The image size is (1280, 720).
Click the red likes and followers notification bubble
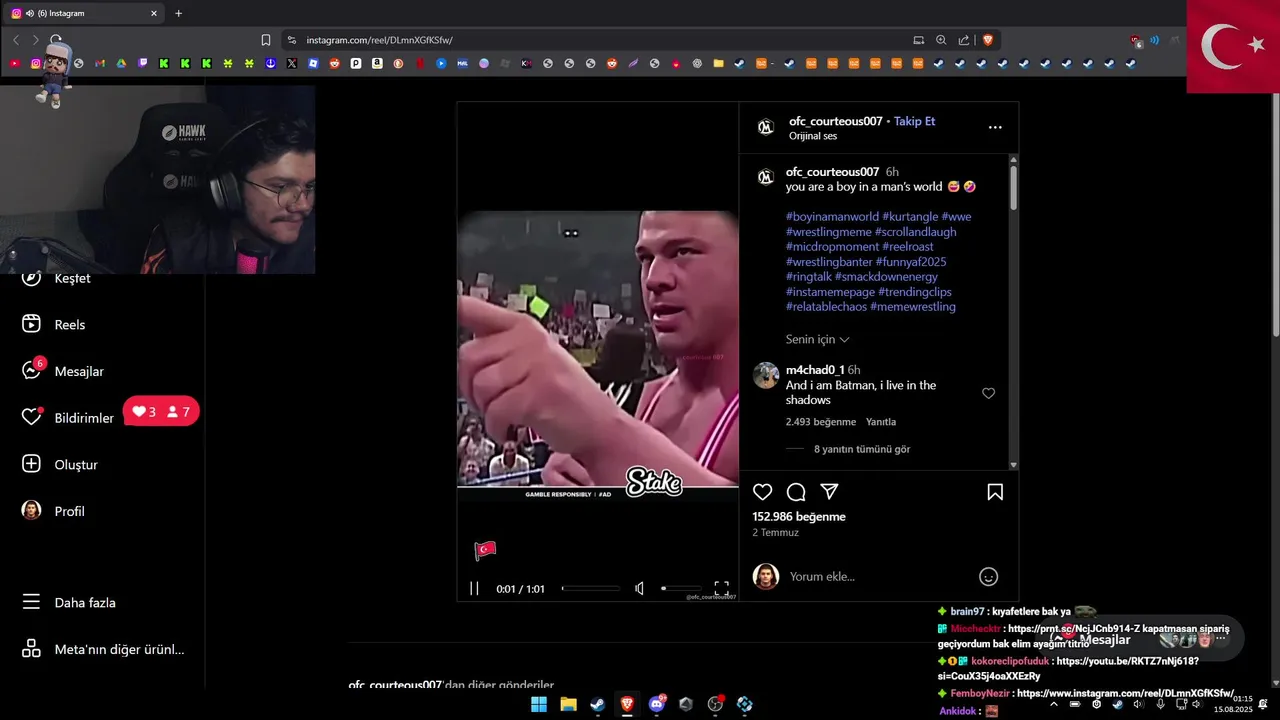tap(161, 412)
